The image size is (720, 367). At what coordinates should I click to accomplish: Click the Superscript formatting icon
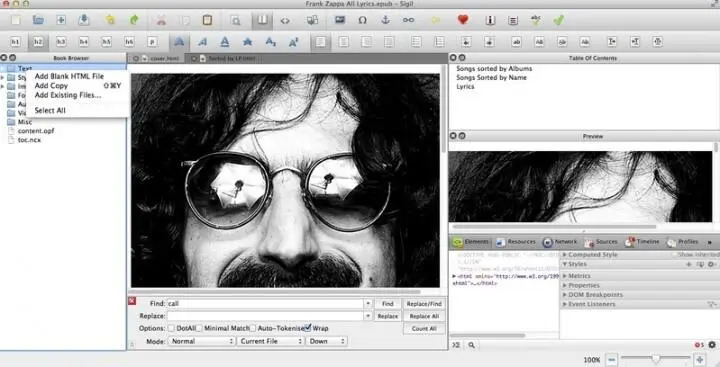(293, 42)
